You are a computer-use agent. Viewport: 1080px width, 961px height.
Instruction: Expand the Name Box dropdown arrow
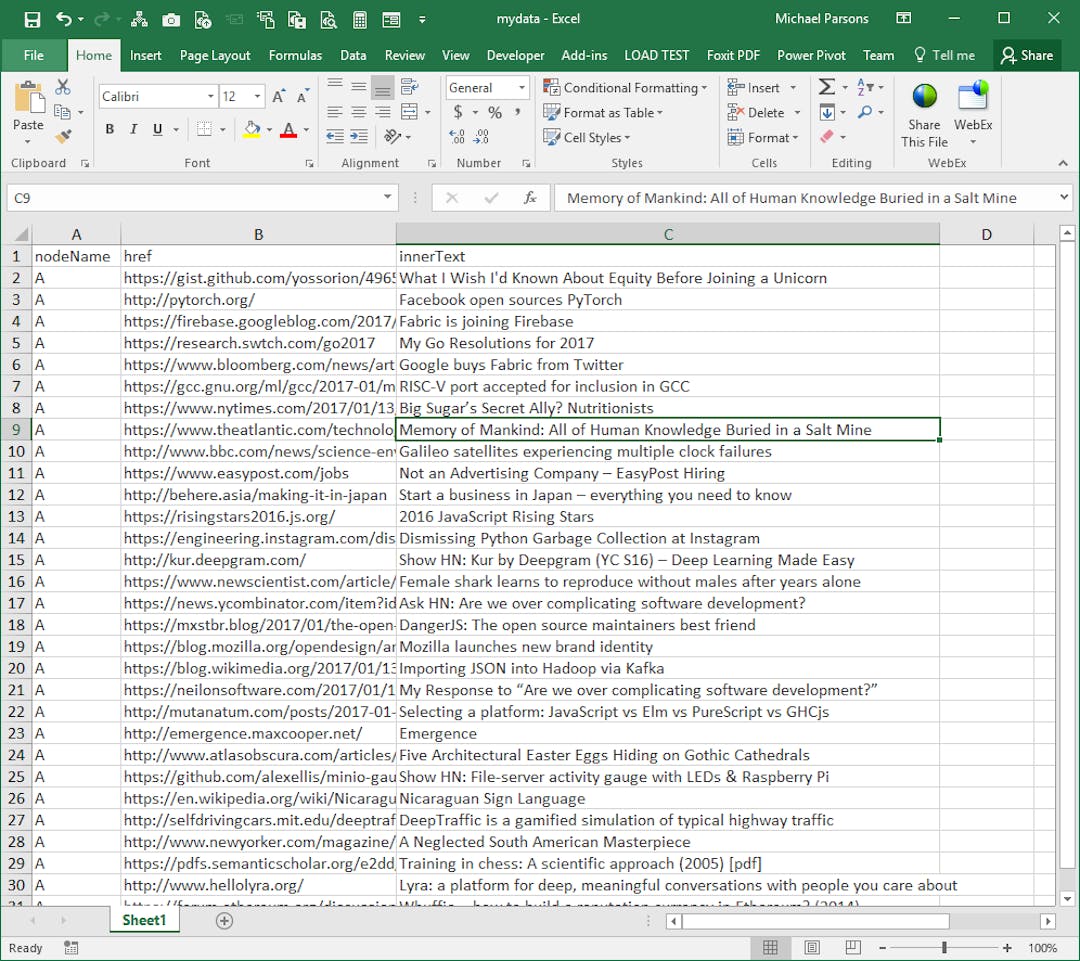tap(390, 197)
